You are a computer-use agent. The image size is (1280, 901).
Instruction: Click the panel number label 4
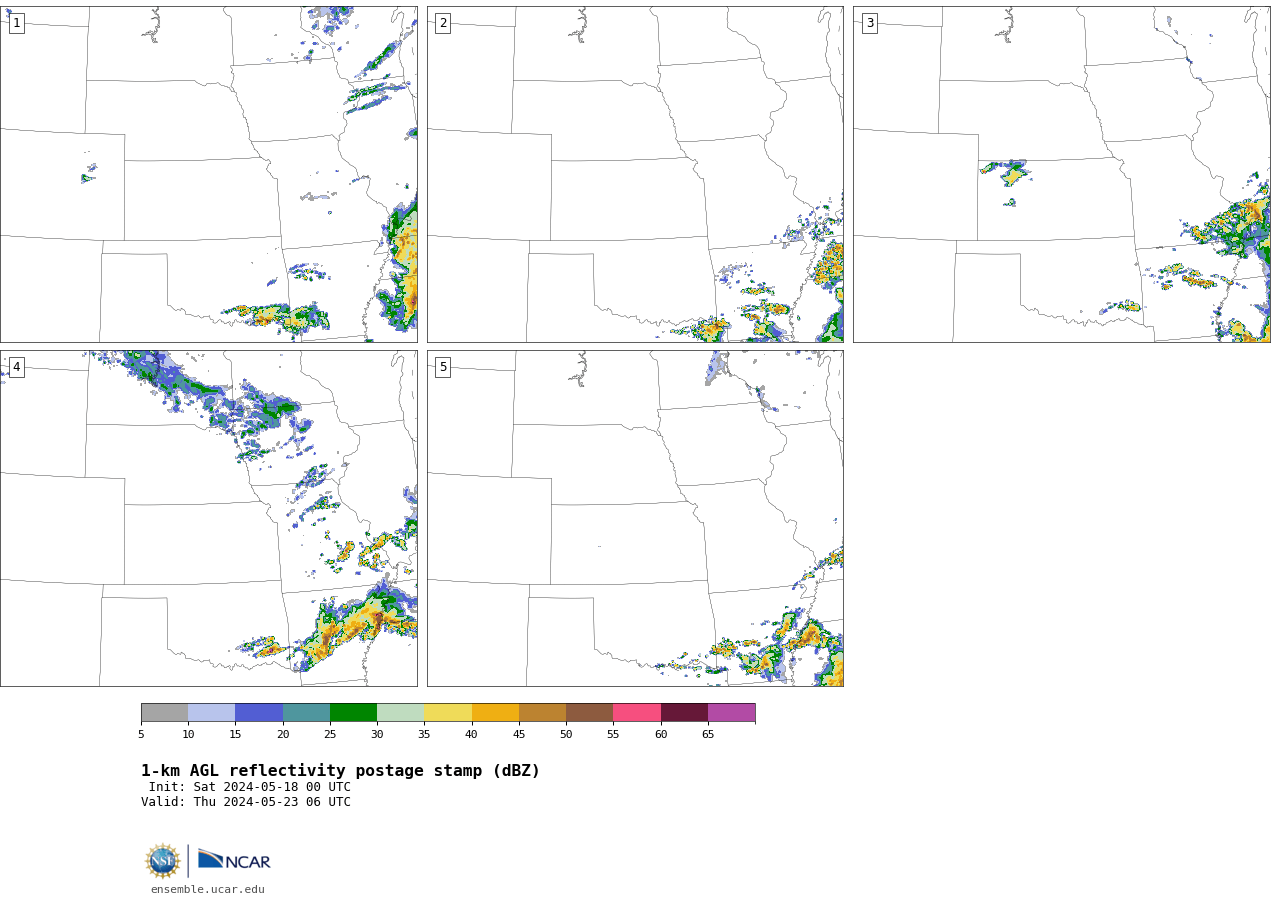tap(16, 367)
